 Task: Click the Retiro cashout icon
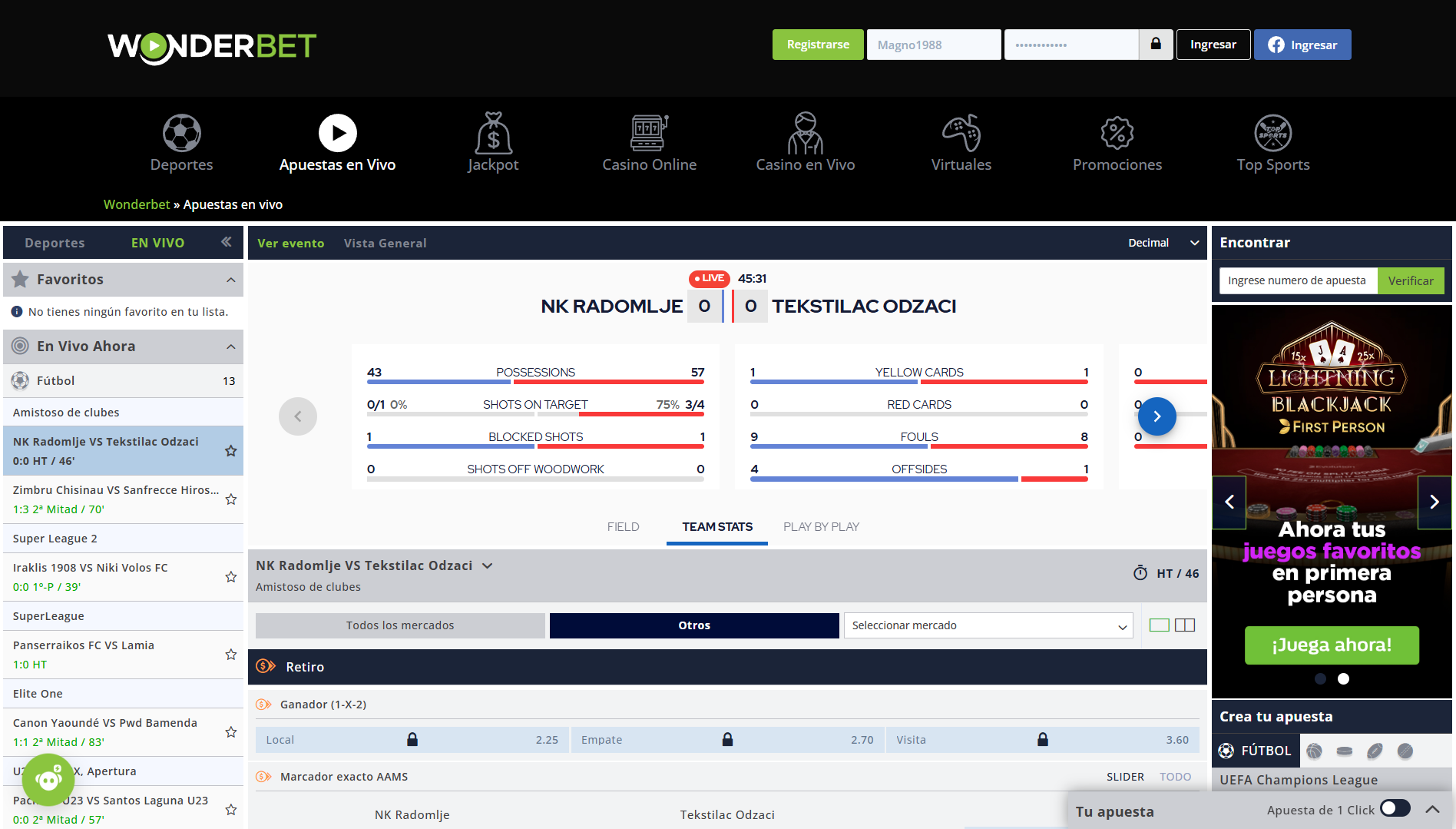point(266,666)
